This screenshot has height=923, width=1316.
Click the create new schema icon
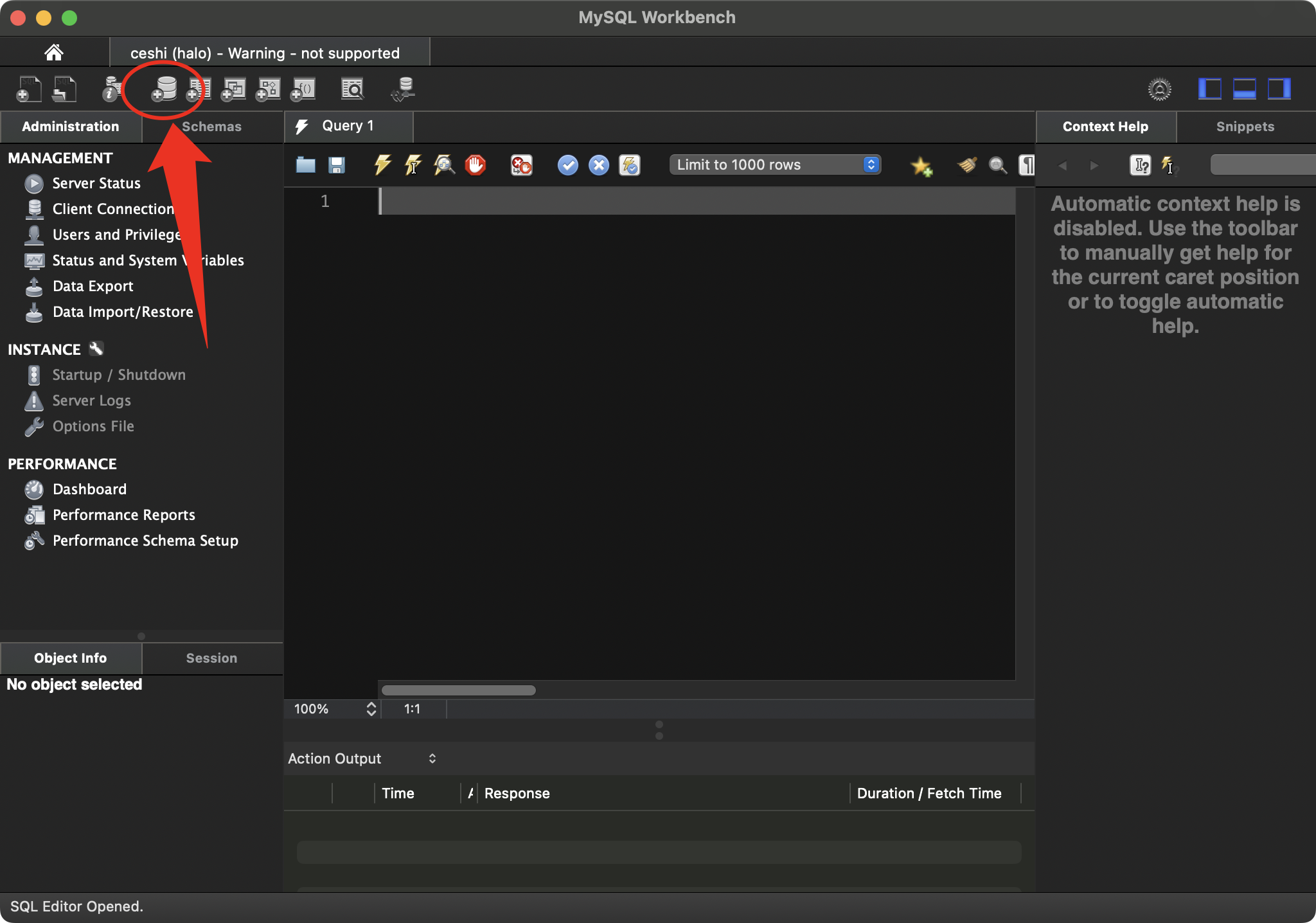[164, 89]
